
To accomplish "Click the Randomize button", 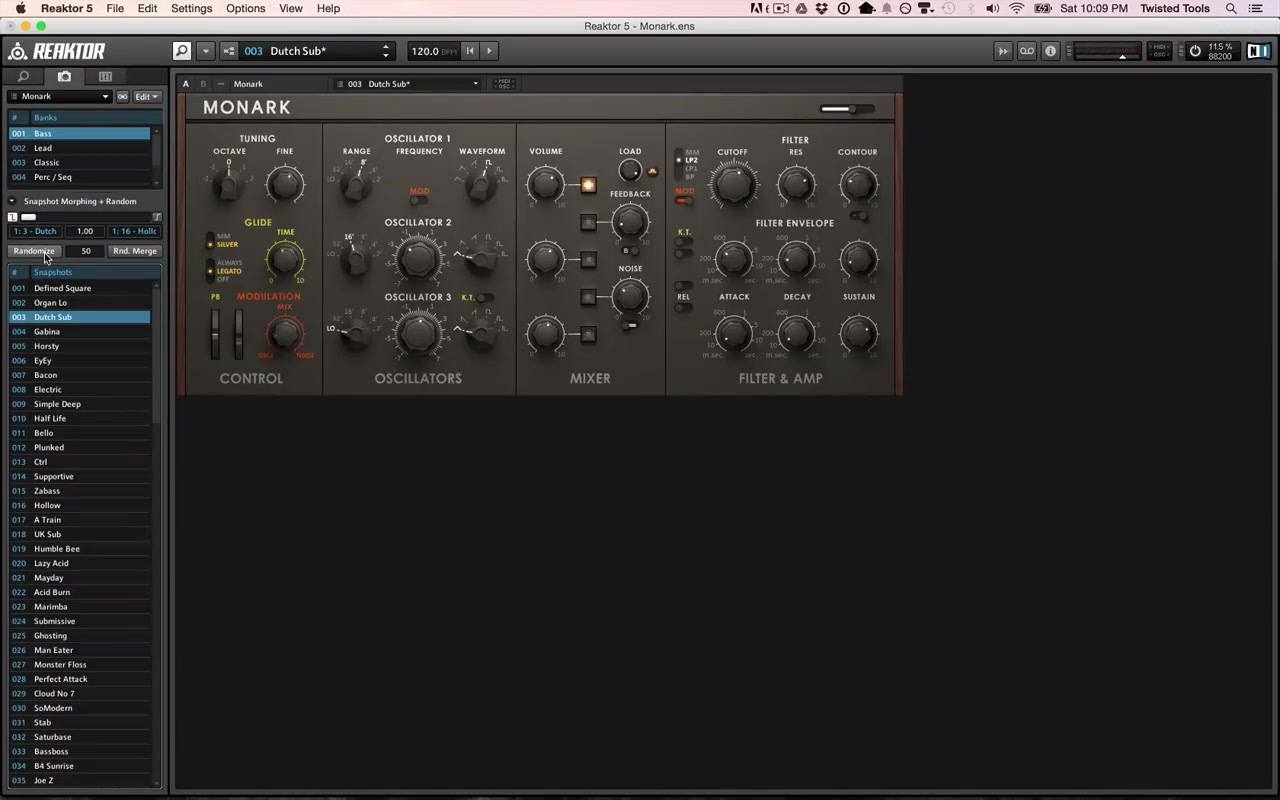I will (x=34, y=251).
